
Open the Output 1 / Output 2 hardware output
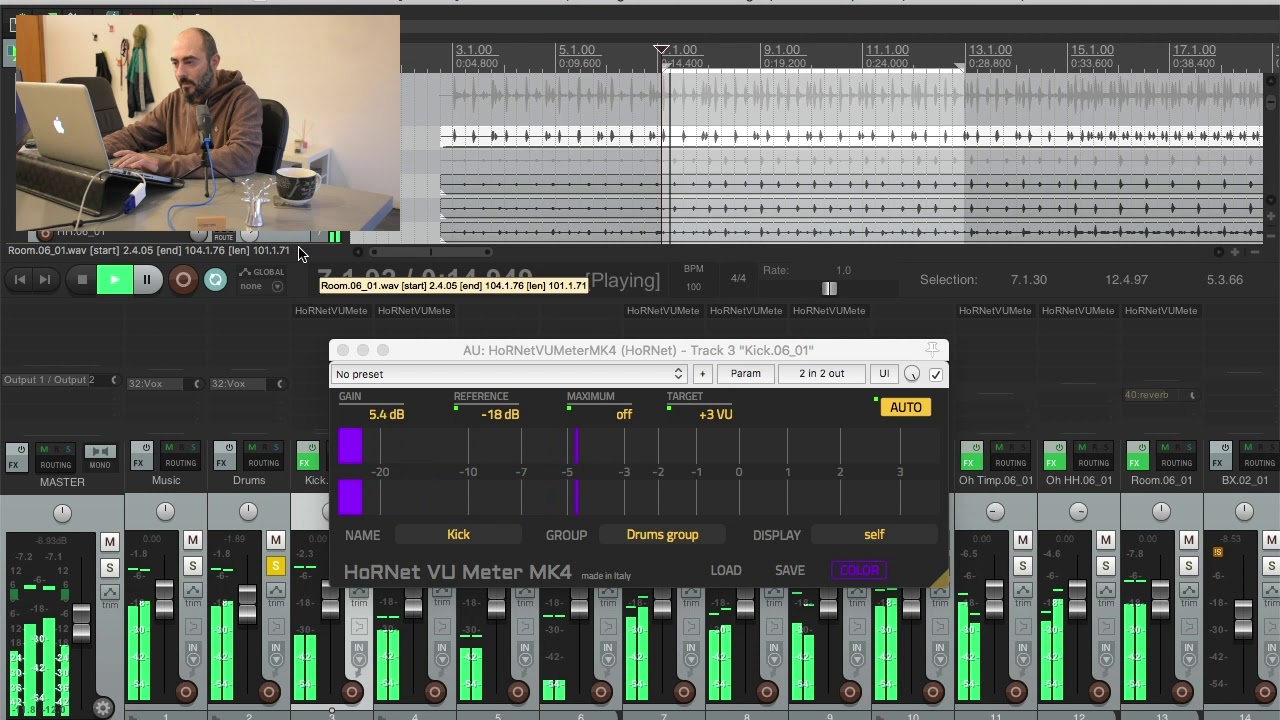61,380
